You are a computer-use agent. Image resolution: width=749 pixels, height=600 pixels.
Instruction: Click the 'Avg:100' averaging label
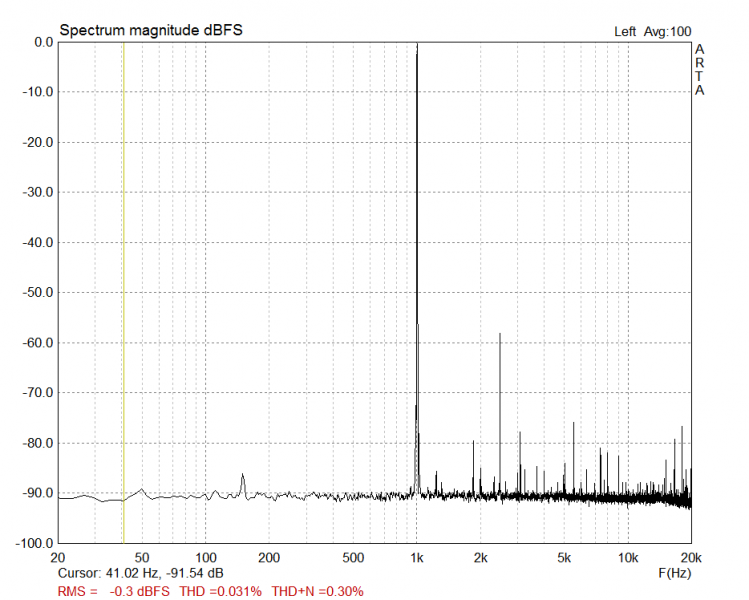point(667,32)
